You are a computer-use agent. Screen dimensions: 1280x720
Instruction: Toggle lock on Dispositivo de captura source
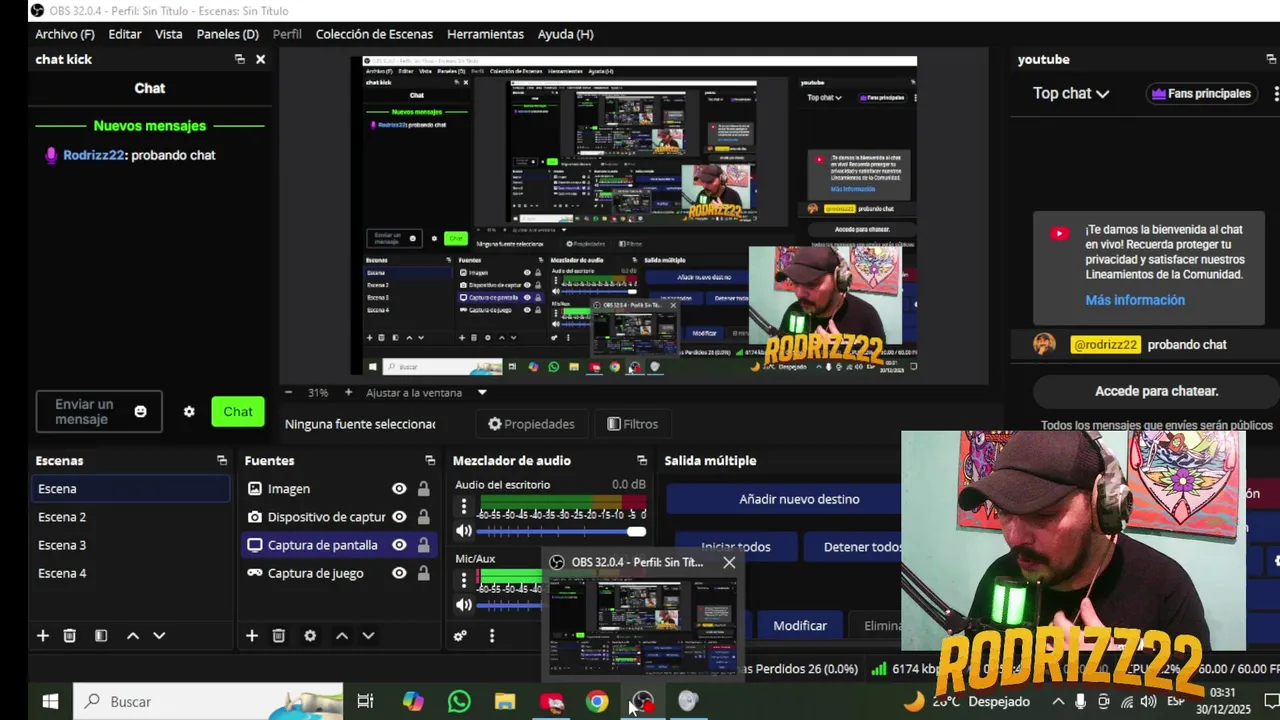(423, 516)
